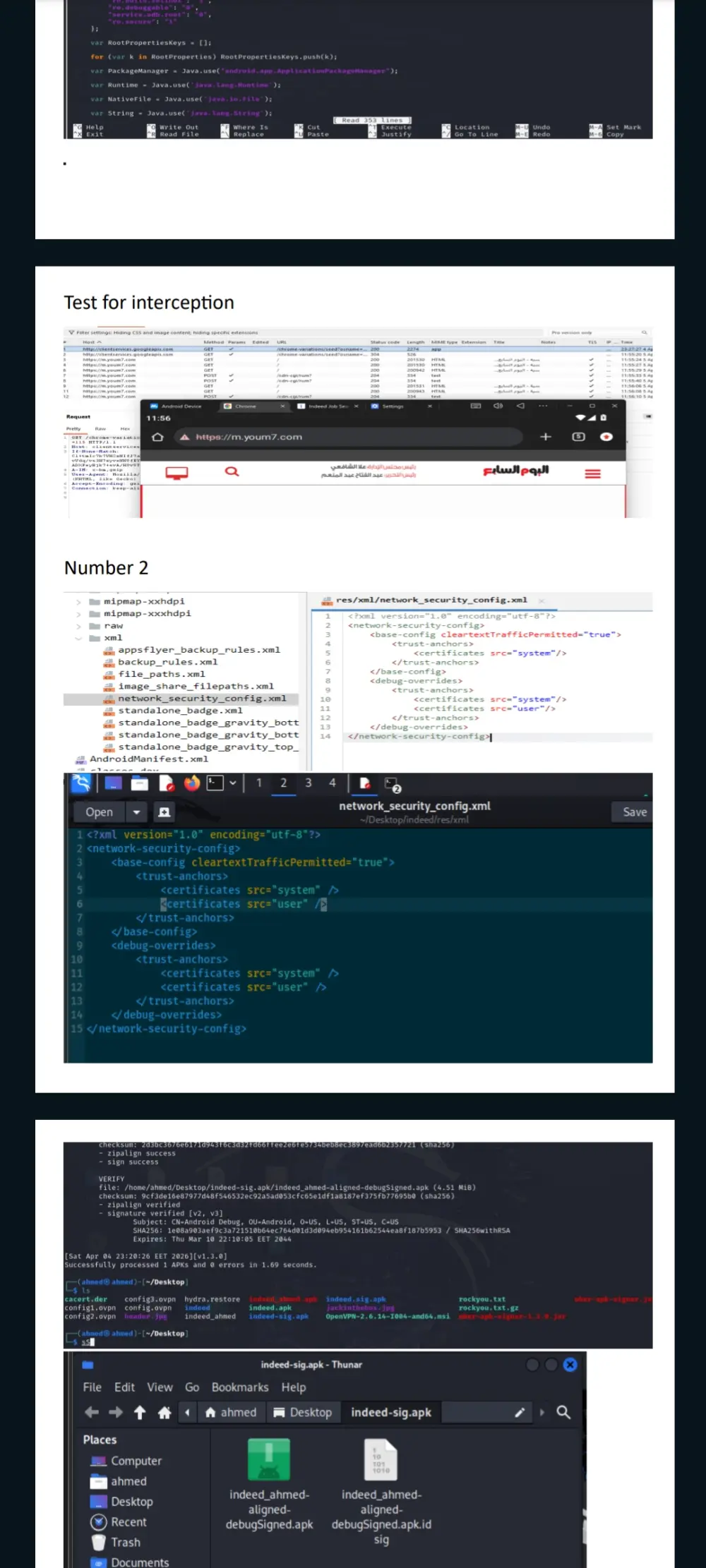Select Desktop in Places sidebar

pyautogui.click(x=121, y=1502)
